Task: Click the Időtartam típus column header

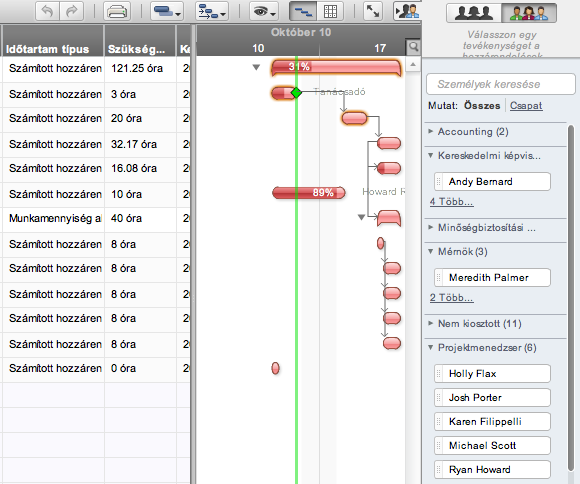Action: coord(53,40)
